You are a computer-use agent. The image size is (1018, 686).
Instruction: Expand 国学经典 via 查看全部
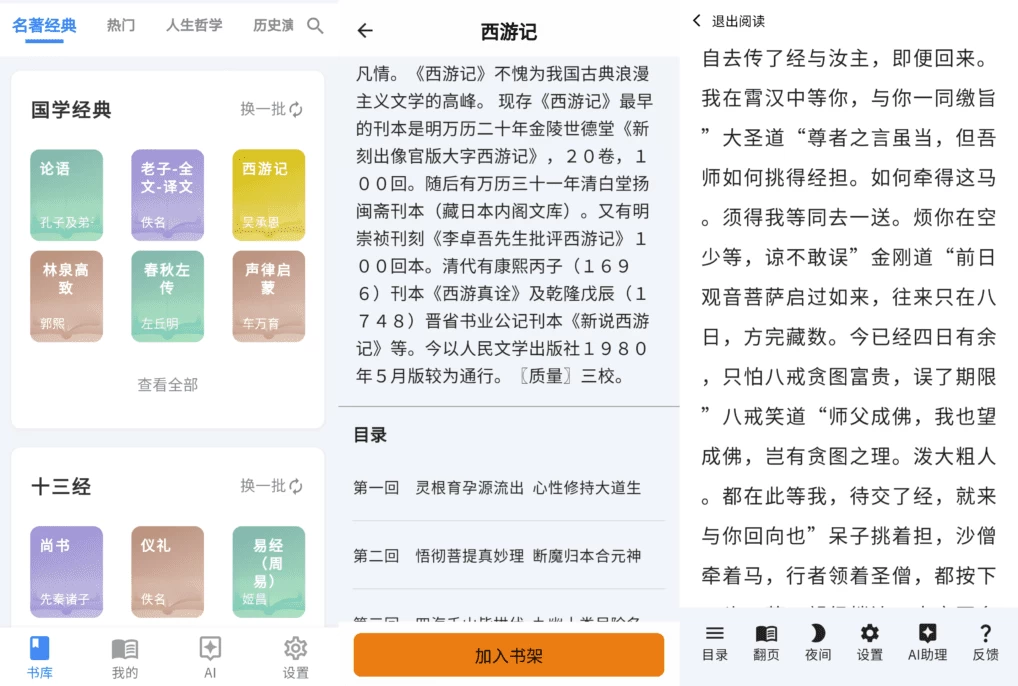coord(168,384)
